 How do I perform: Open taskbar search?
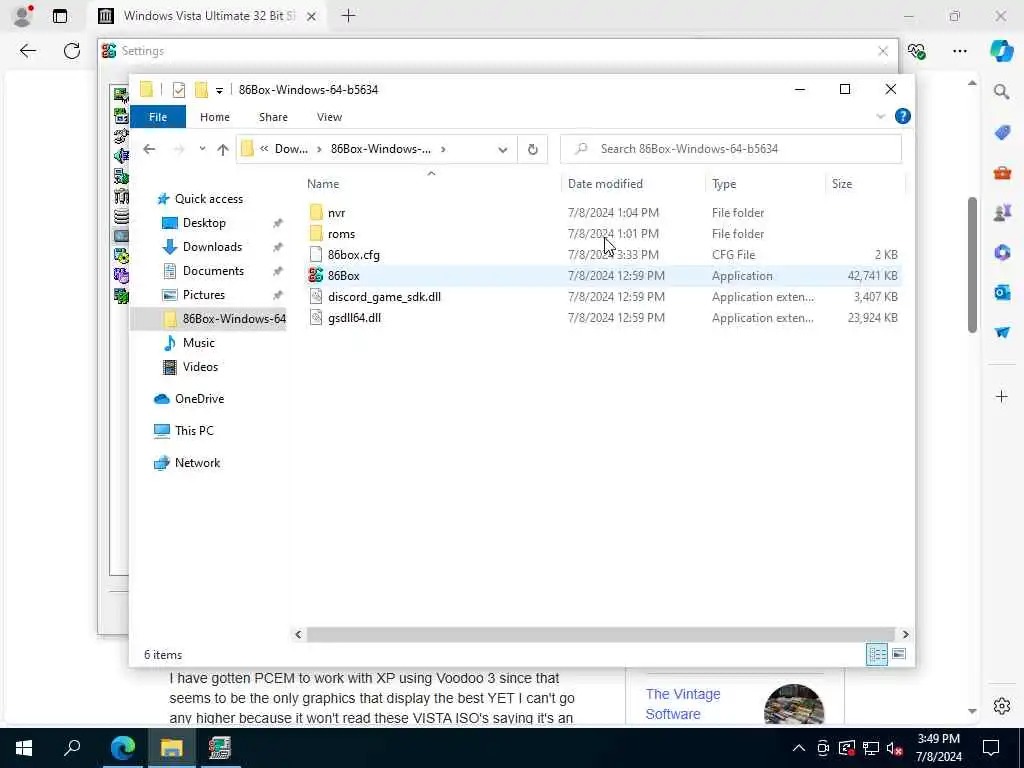72,748
